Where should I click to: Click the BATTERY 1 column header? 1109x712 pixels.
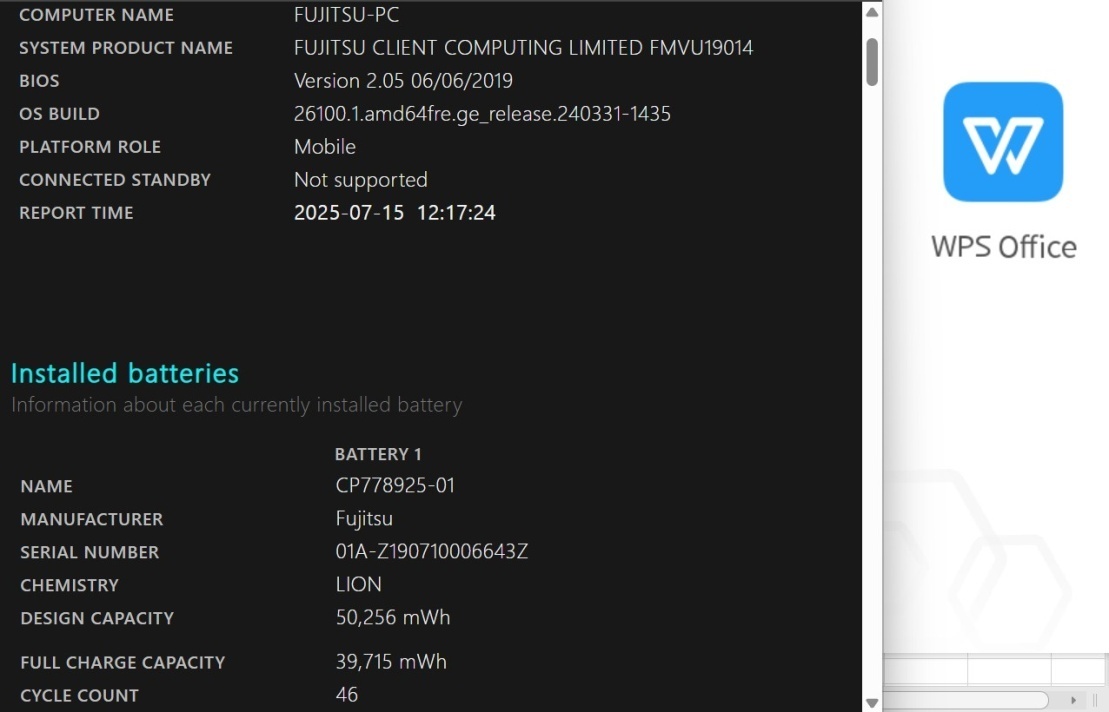coord(378,454)
